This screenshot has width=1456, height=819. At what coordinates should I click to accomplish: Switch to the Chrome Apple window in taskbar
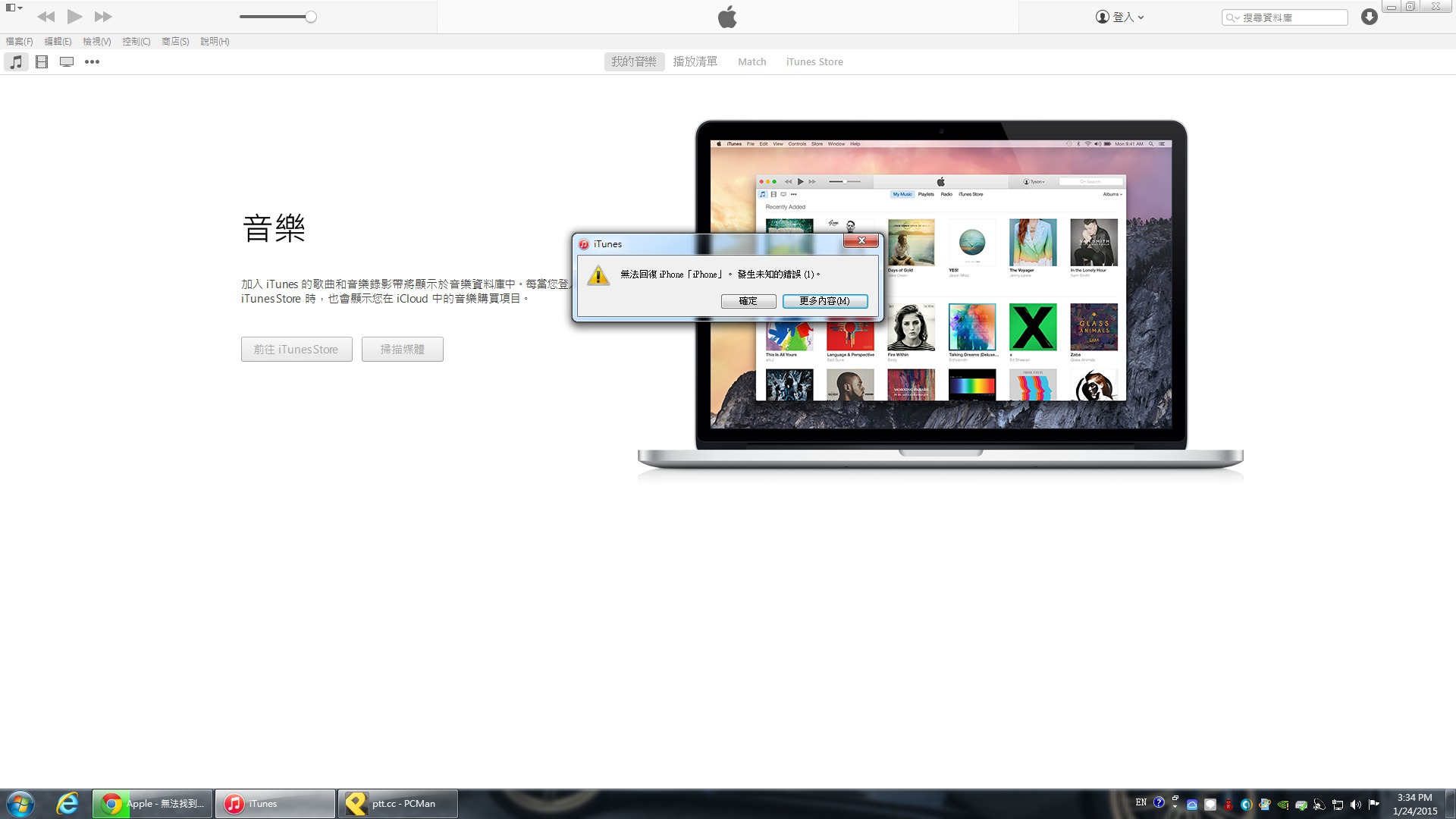[152, 804]
